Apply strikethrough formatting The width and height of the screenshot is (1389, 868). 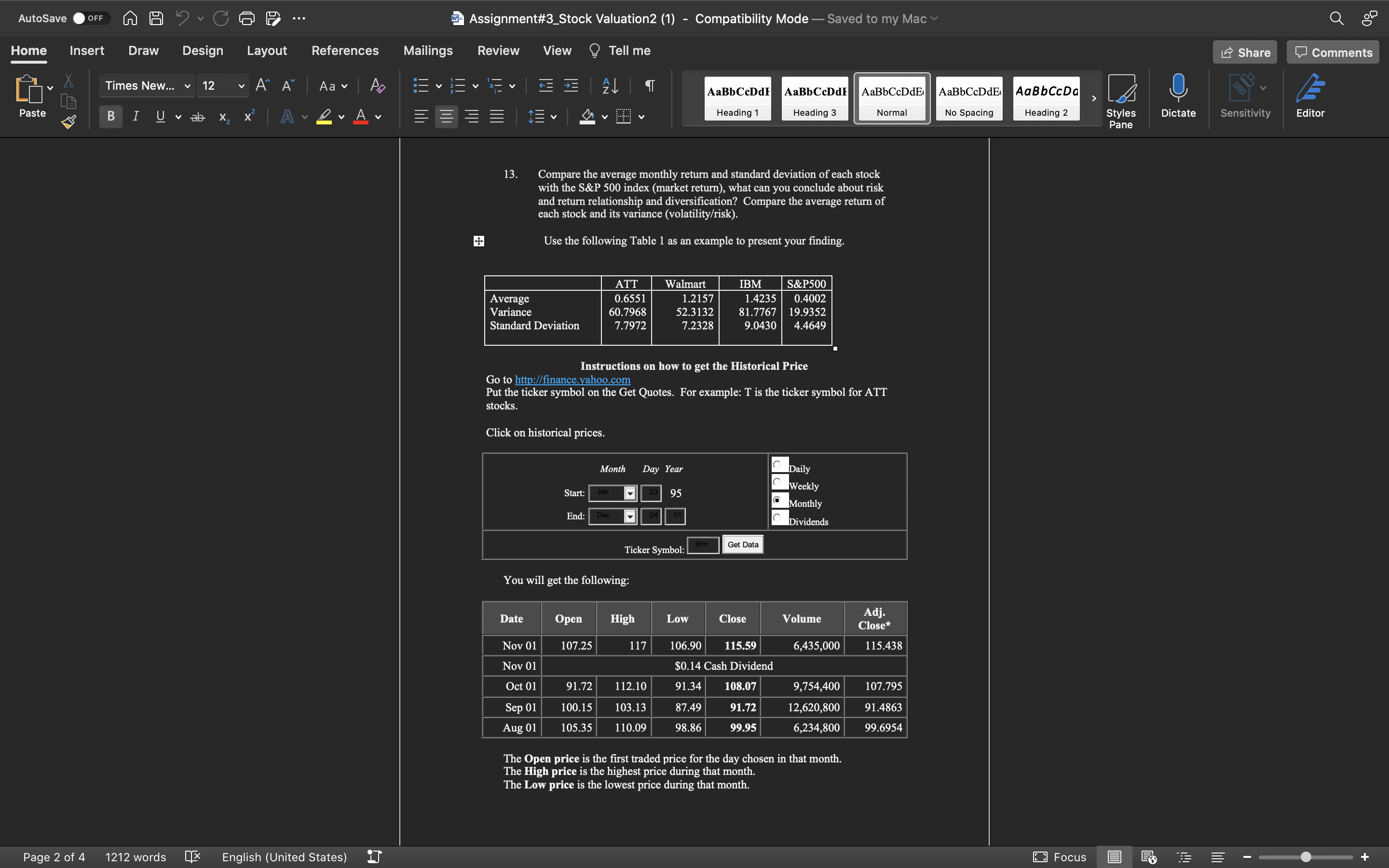[197, 117]
